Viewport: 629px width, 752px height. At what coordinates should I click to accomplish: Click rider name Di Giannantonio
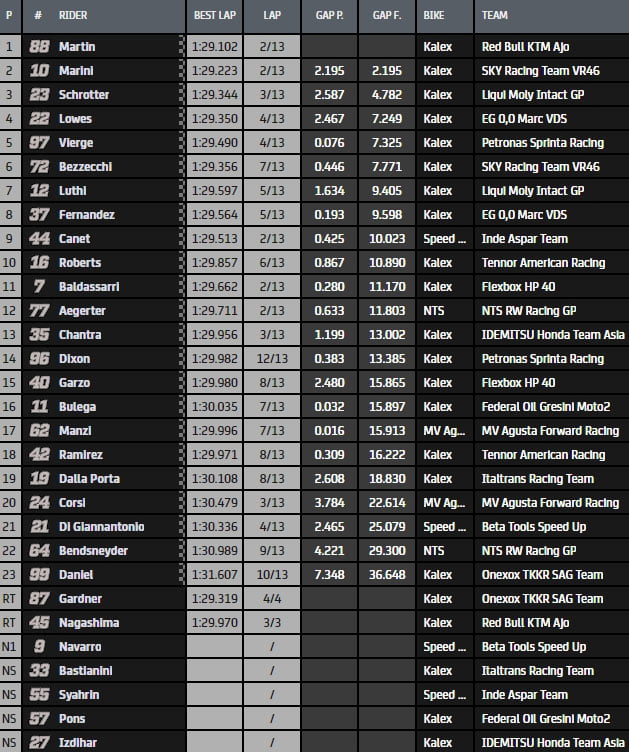[102, 526]
